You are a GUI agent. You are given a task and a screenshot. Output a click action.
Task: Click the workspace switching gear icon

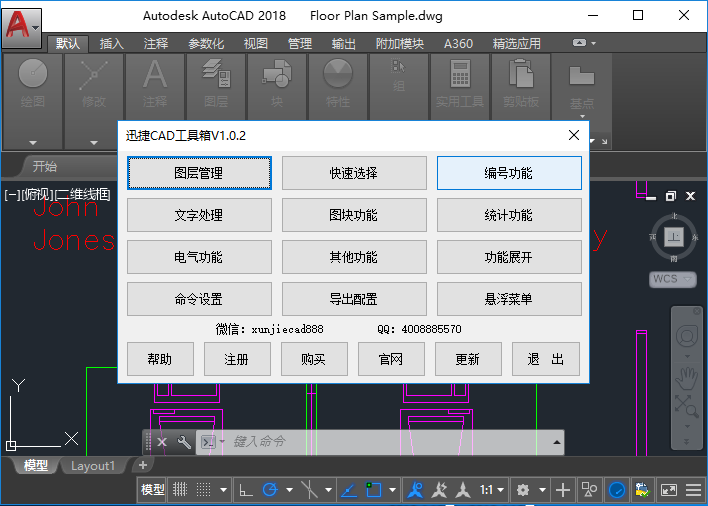[x=523, y=490]
